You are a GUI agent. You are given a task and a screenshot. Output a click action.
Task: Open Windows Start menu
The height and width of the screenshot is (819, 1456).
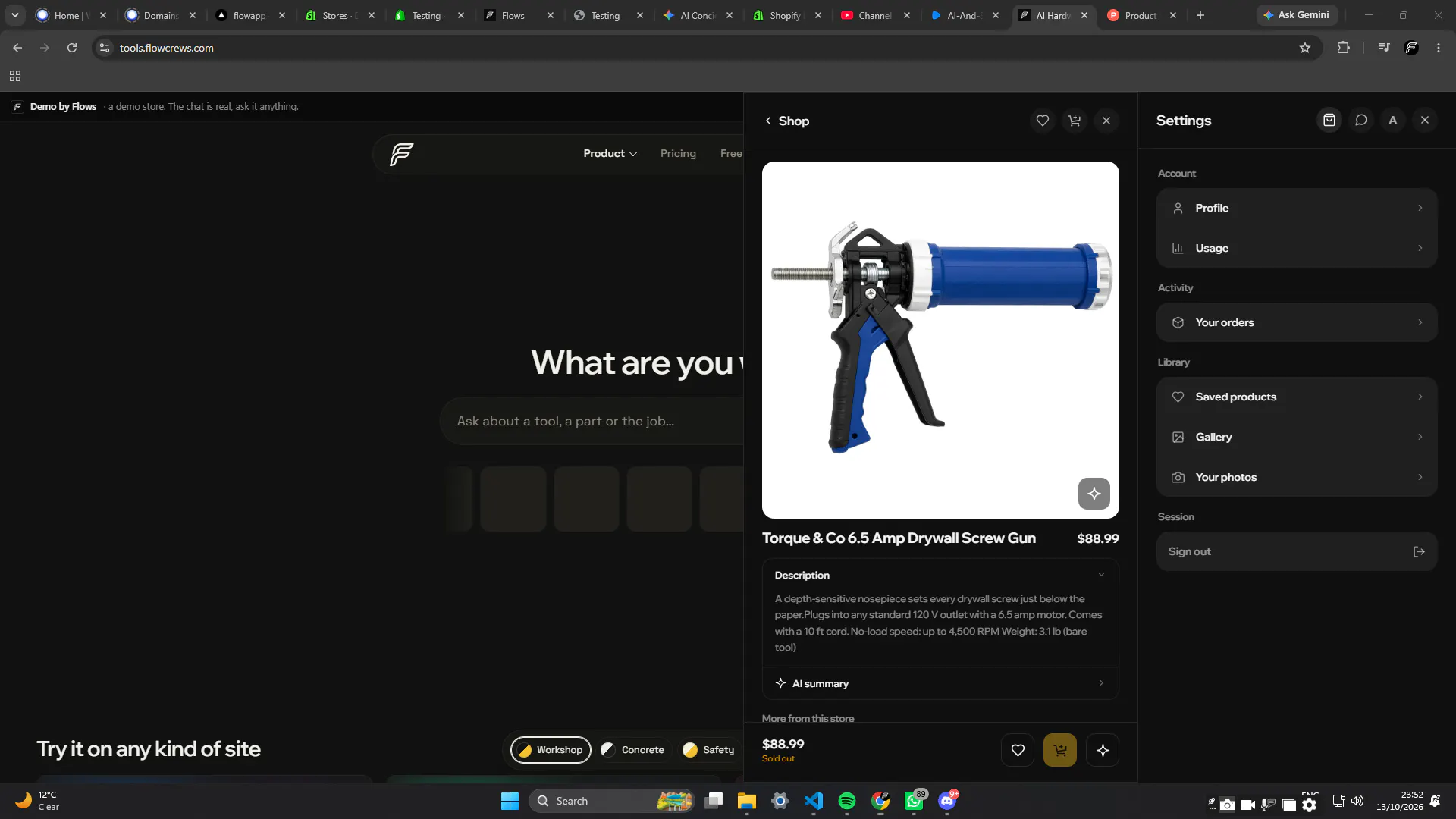coord(510,801)
